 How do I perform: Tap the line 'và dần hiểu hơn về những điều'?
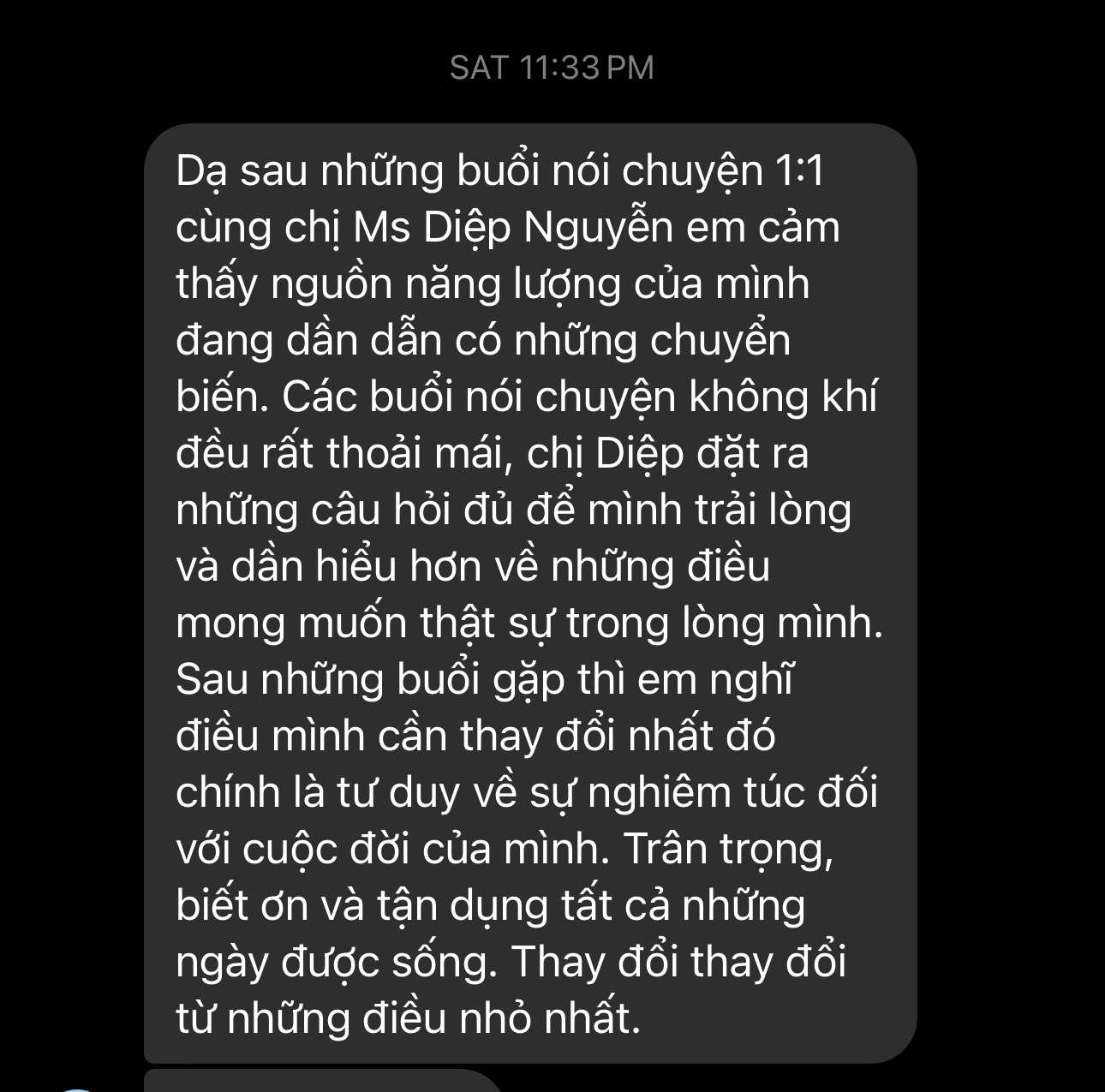coord(473,567)
